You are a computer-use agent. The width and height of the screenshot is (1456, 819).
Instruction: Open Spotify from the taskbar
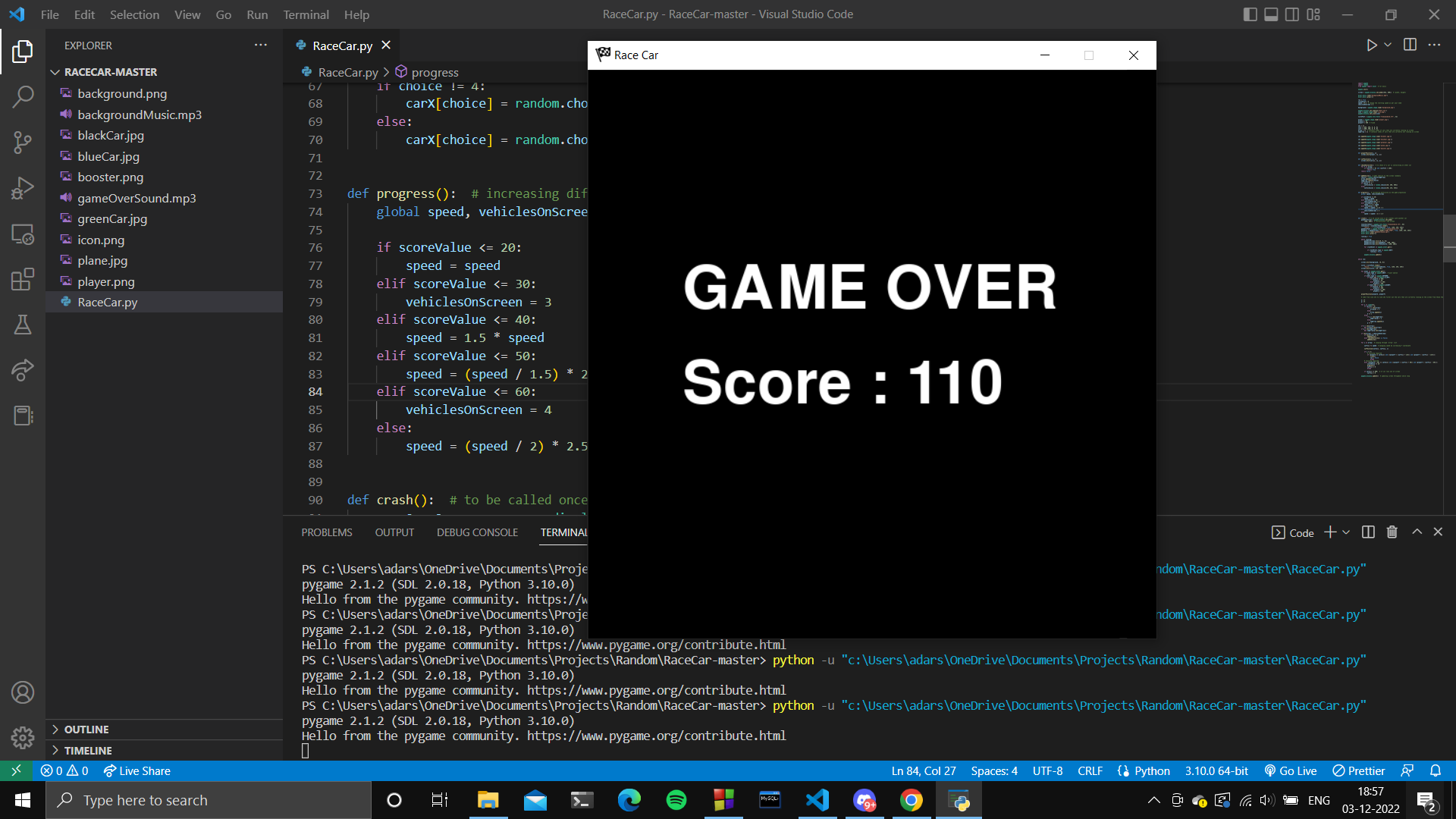coord(676,800)
